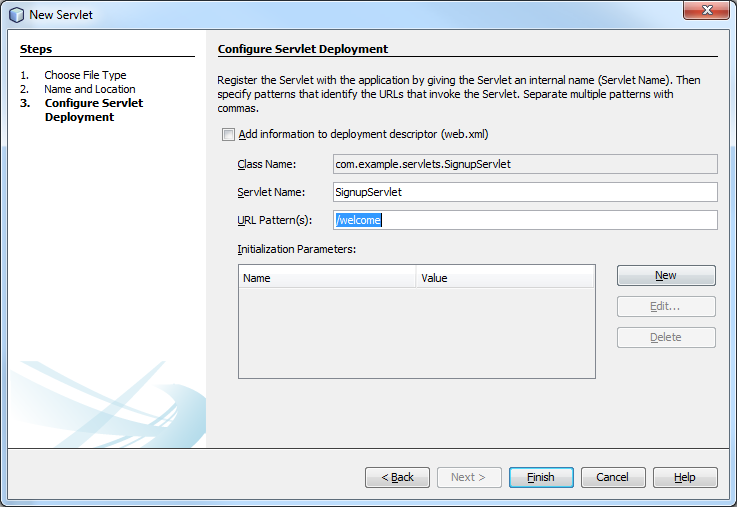Viewport: 737px width, 507px height.
Task: Click the New Servlet window icon
Action: (x=16, y=14)
